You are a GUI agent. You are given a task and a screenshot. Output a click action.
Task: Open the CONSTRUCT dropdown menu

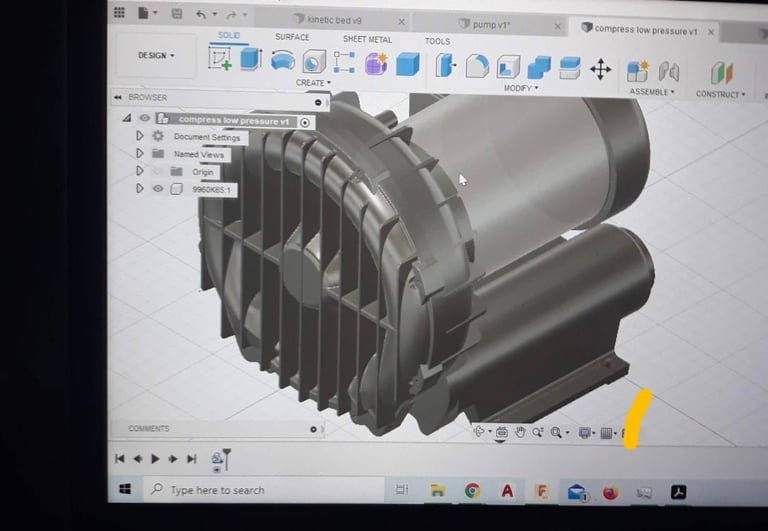(720, 94)
